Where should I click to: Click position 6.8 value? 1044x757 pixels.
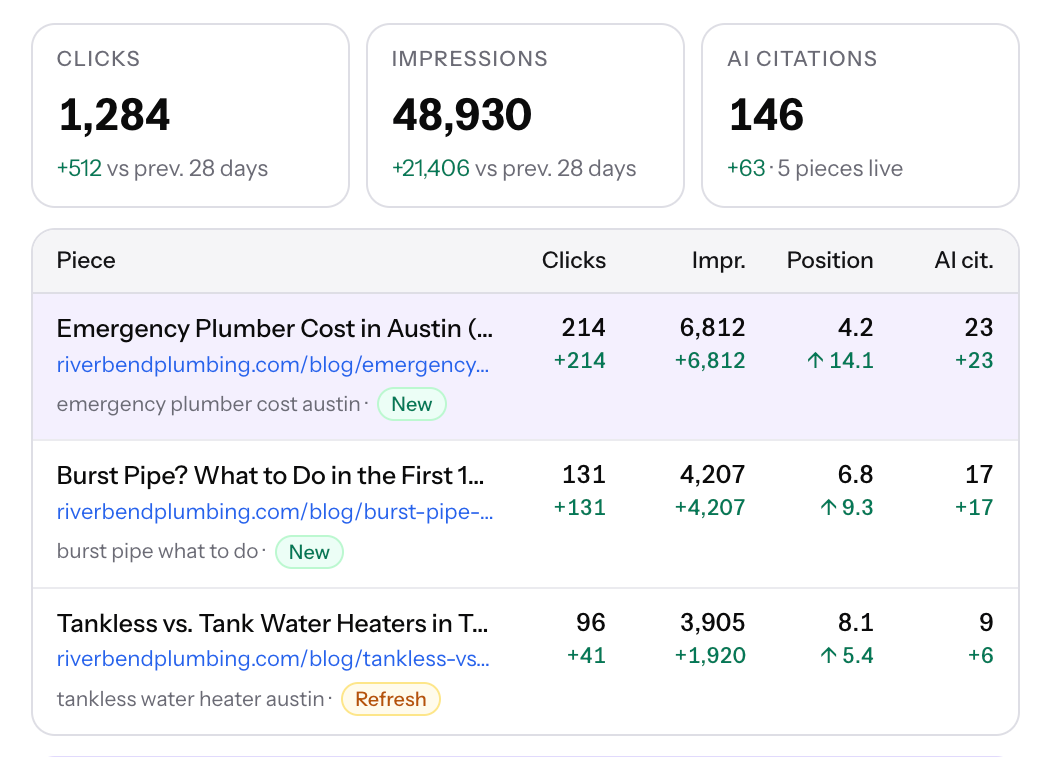pos(855,475)
